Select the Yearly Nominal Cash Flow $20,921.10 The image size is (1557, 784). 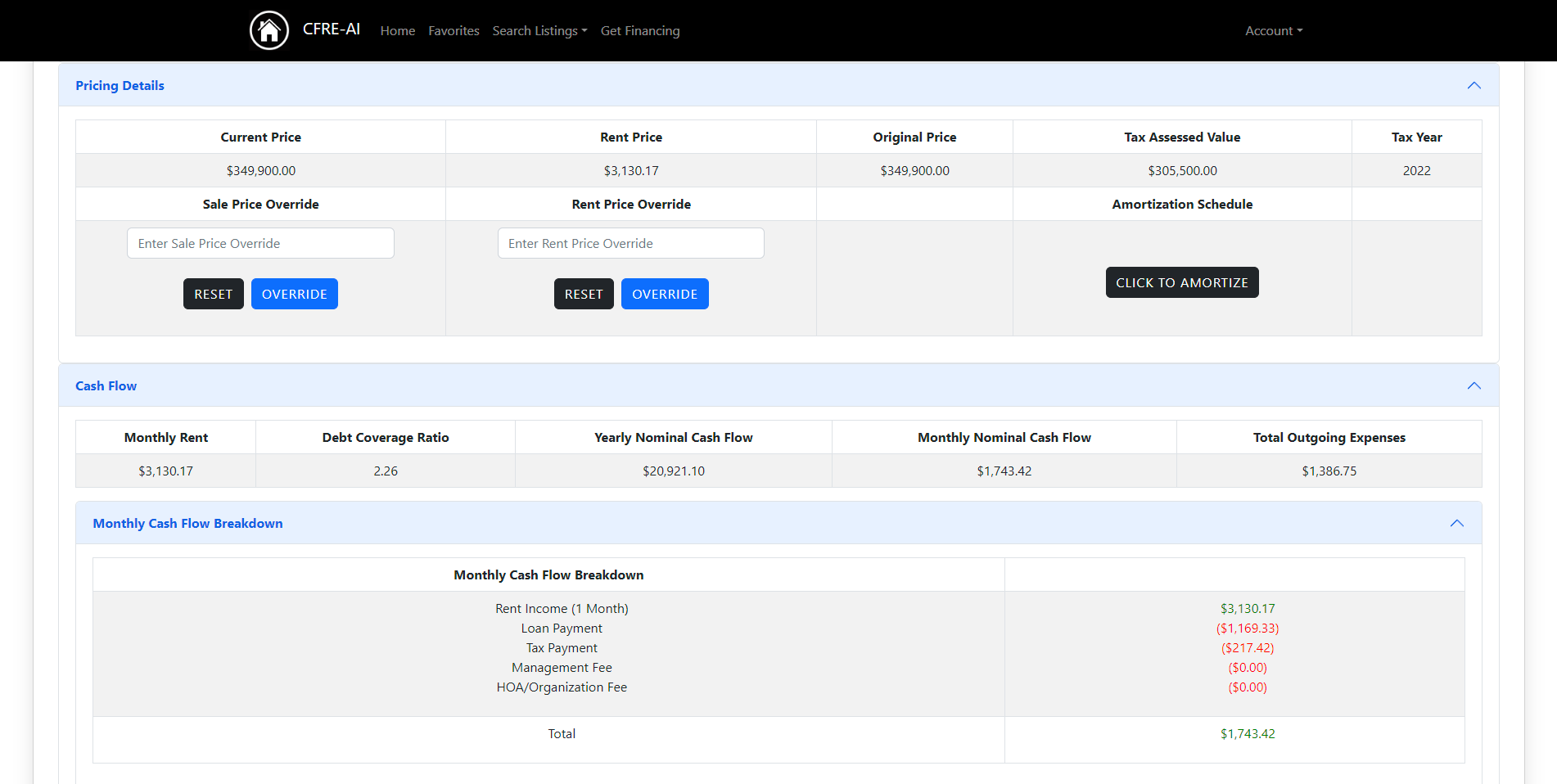tap(674, 471)
